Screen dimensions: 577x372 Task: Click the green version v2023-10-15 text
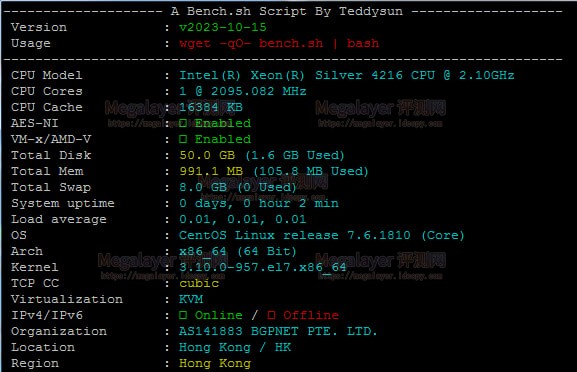(x=223, y=27)
